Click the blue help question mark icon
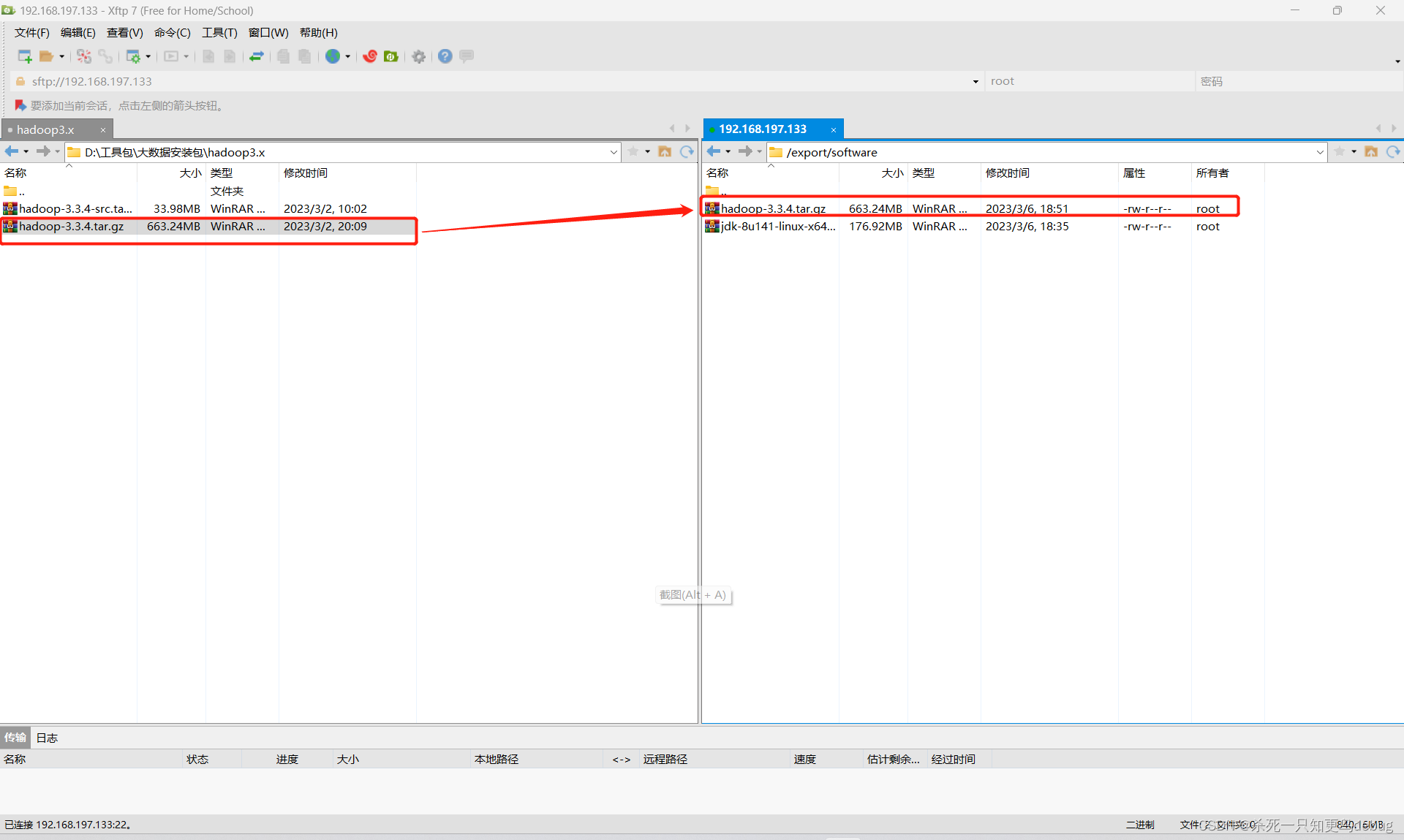Viewport: 1404px width, 840px height. [x=445, y=56]
